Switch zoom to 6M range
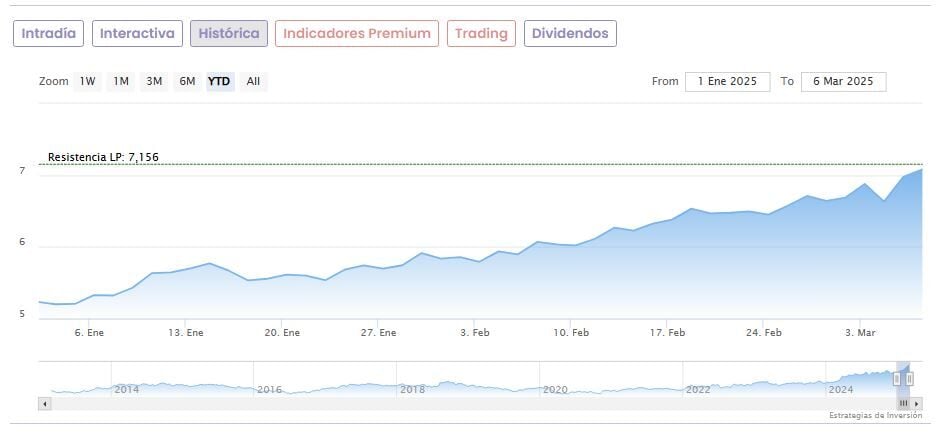Image resolution: width=939 pixels, height=435 pixels. tap(187, 81)
